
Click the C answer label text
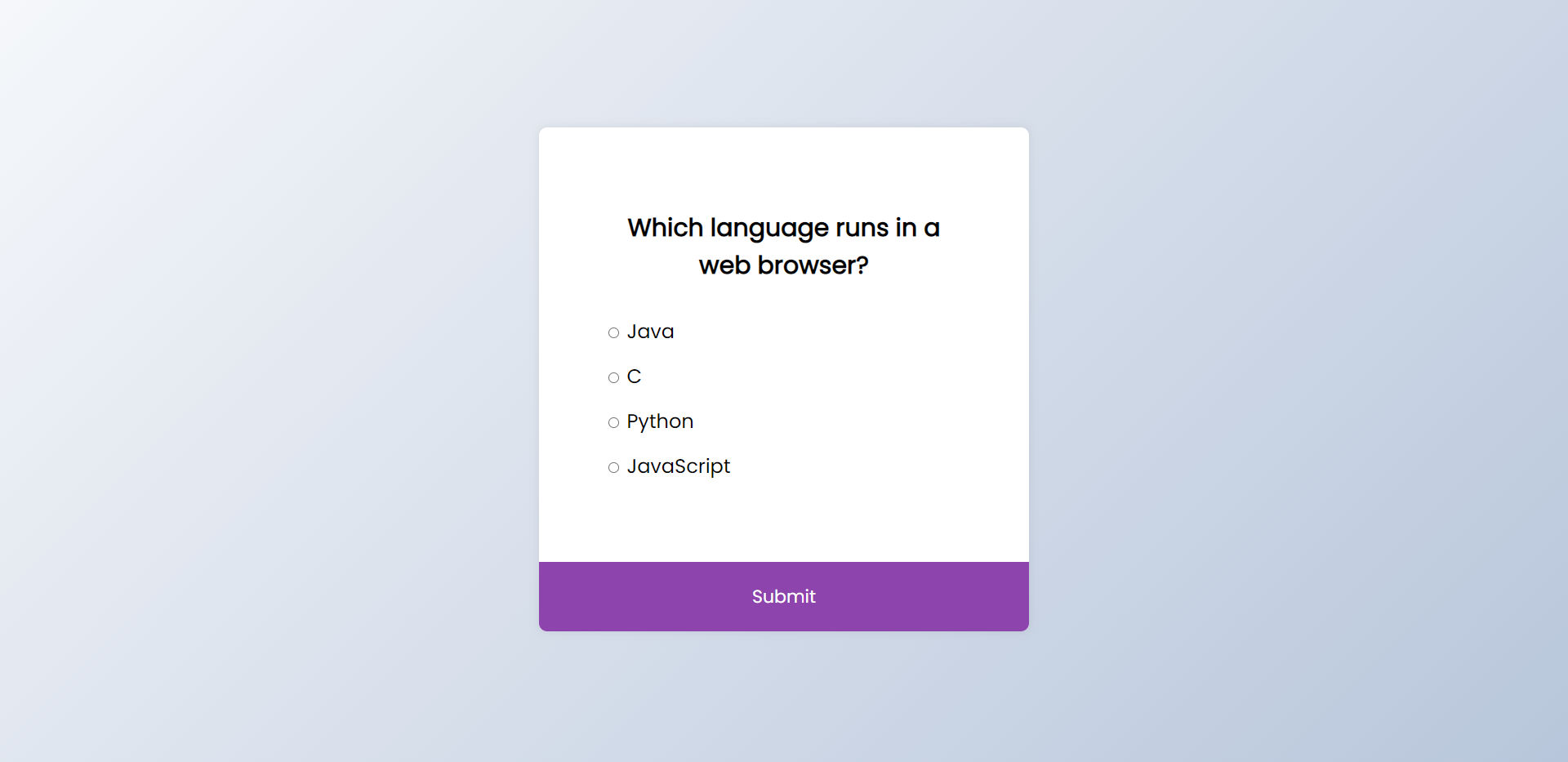click(634, 377)
